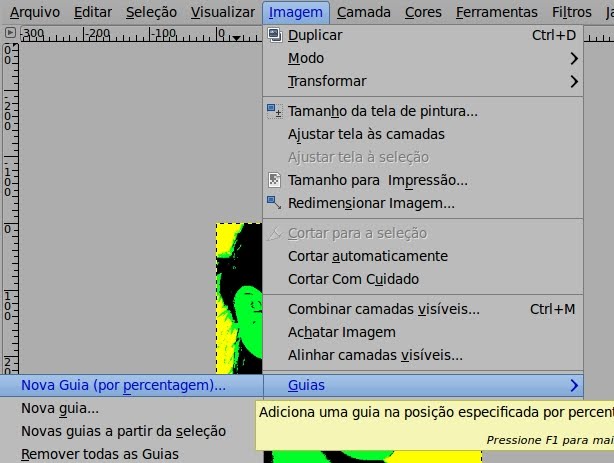Click the scale image icon
The height and width of the screenshot is (463, 614).
pyautogui.click(x=274, y=203)
